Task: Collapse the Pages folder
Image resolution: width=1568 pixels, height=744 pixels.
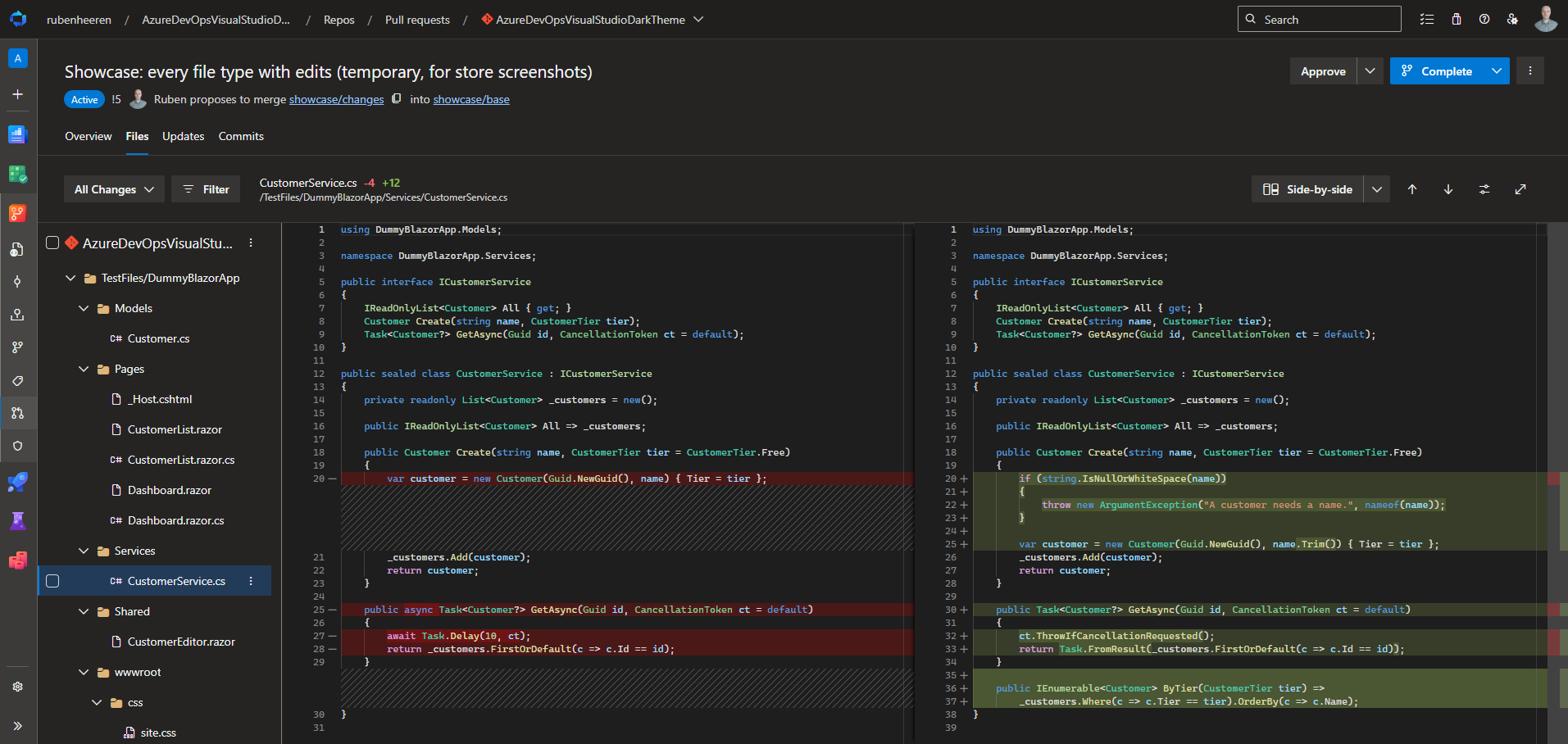Action: 84,370
